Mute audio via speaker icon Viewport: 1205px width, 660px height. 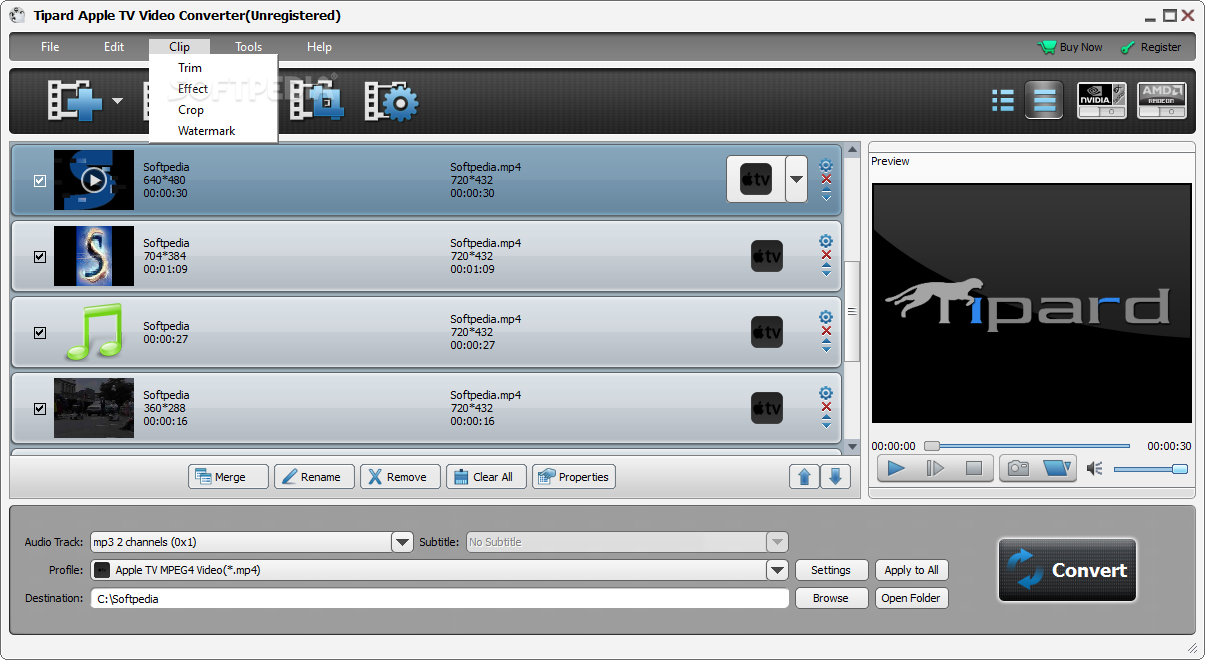(1095, 468)
